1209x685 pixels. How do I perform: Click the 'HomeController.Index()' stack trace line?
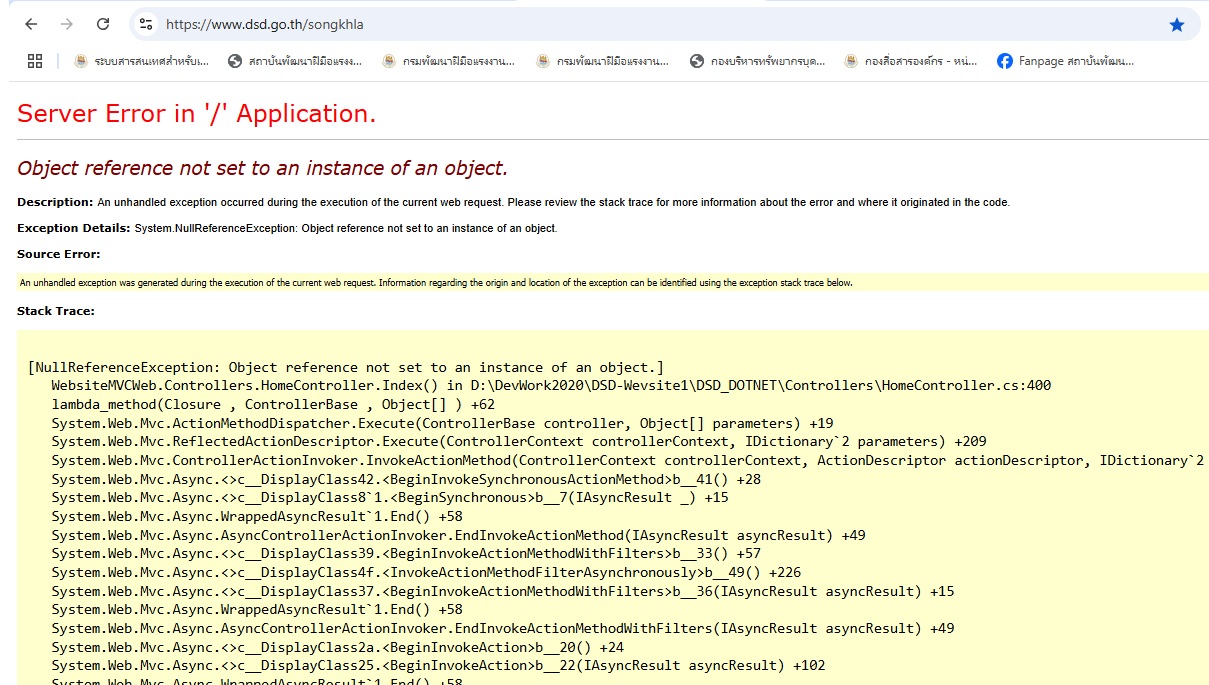[x=551, y=385]
